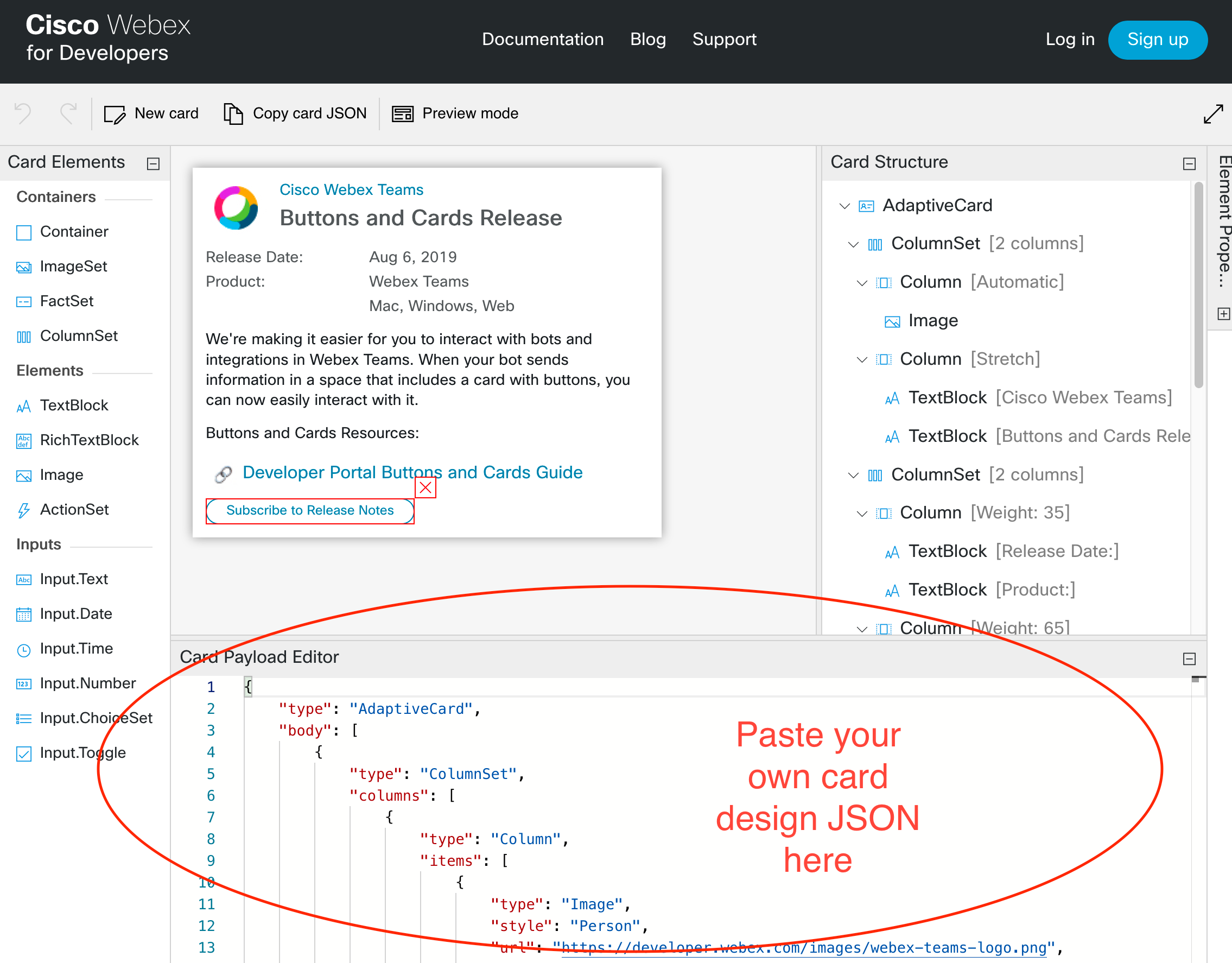This screenshot has width=1232, height=963.
Task: Click the collapse Card Payload Editor icon
Action: coord(1190,657)
